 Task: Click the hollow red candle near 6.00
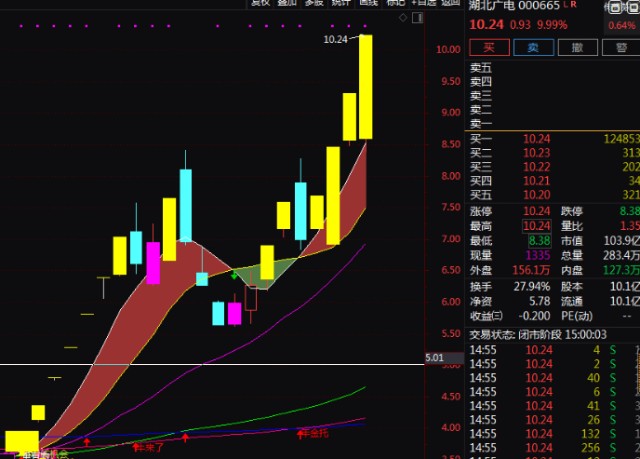click(x=251, y=298)
